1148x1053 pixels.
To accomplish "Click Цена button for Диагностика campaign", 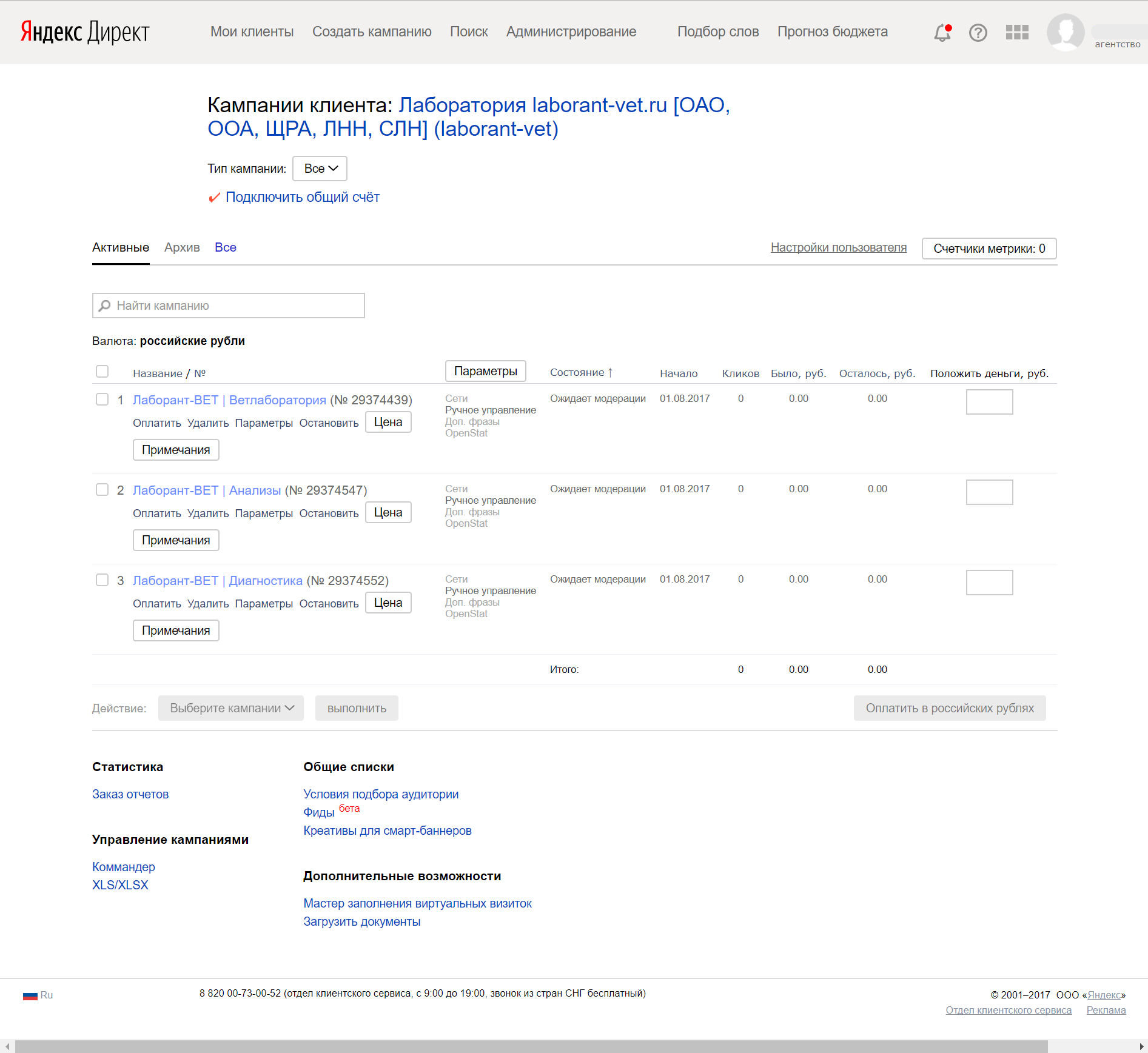I will point(388,603).
